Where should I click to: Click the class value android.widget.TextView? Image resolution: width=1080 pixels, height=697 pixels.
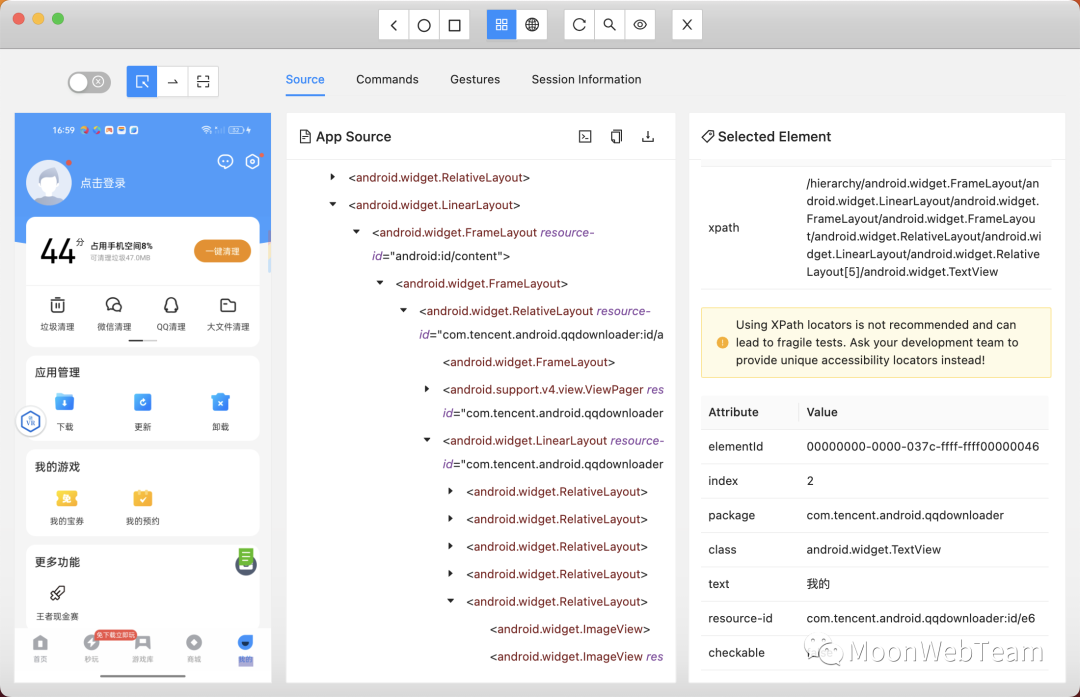tap(873, 549)
